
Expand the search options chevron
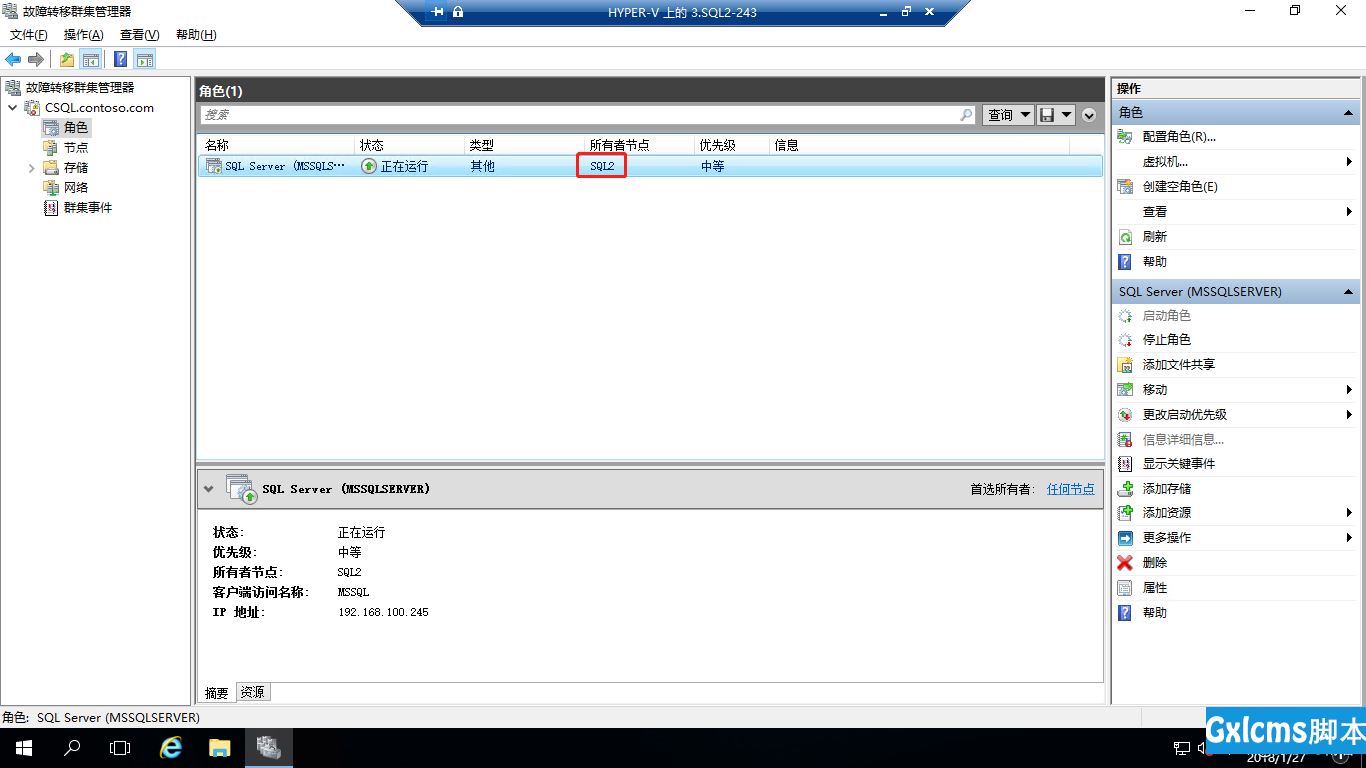point(1089,115)
